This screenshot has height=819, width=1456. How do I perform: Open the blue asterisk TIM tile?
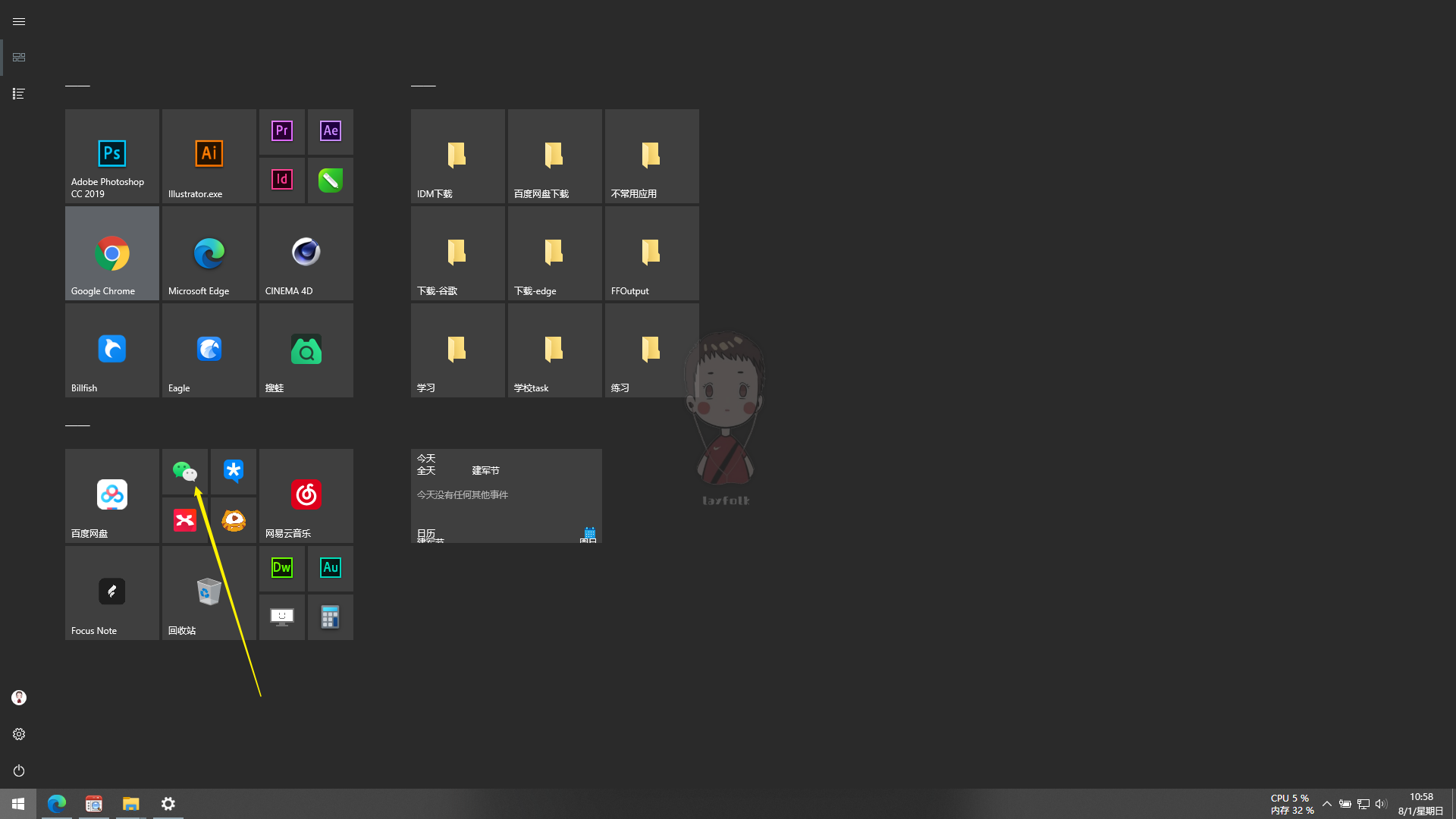pyautogui.click(x=234, y=471)
